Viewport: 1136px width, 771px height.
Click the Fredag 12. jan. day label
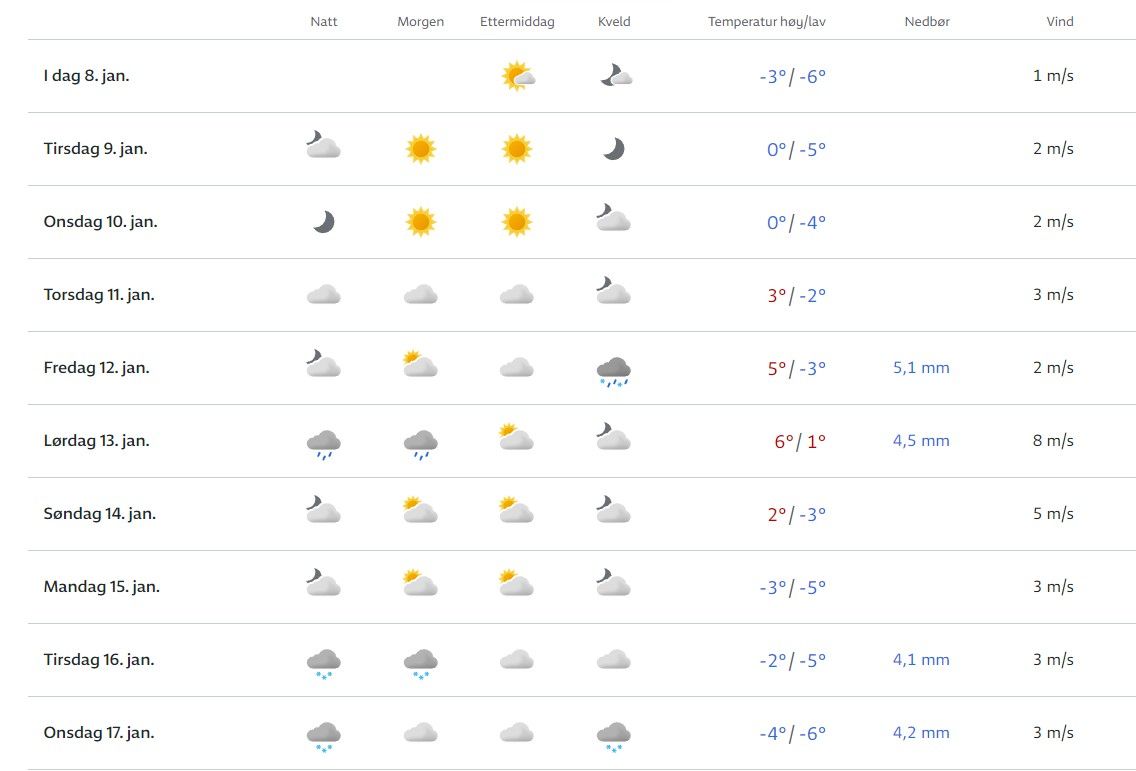tap(96, 368)
